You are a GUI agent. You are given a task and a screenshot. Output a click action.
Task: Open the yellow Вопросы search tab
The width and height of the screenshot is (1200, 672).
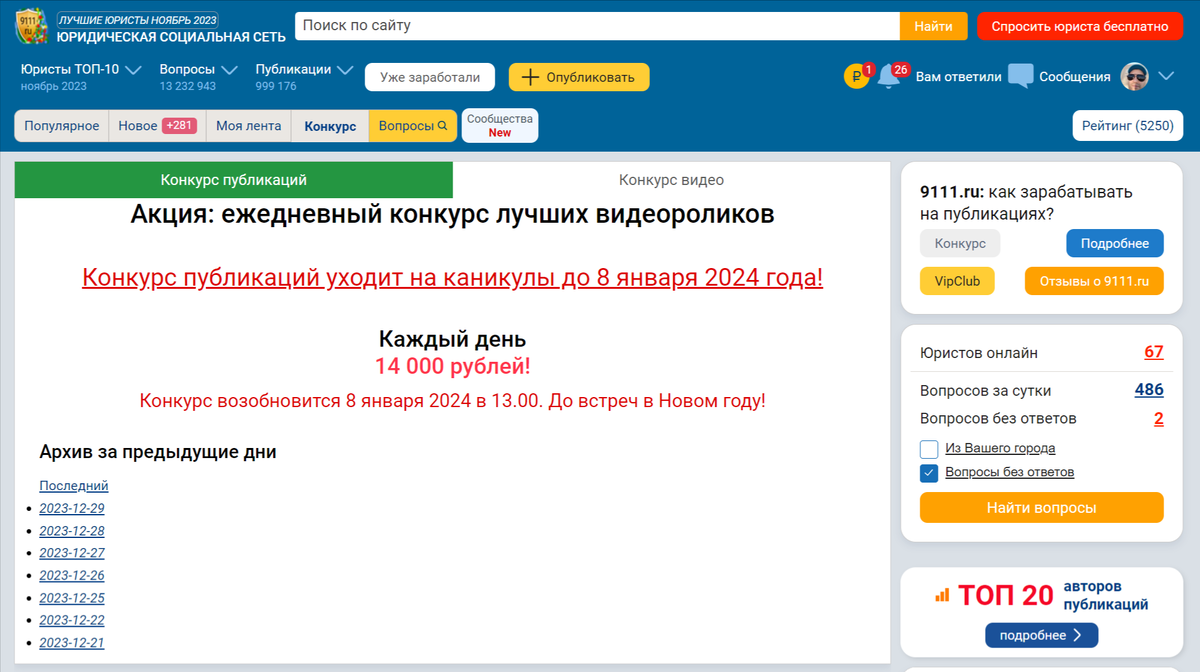point(413,126)
